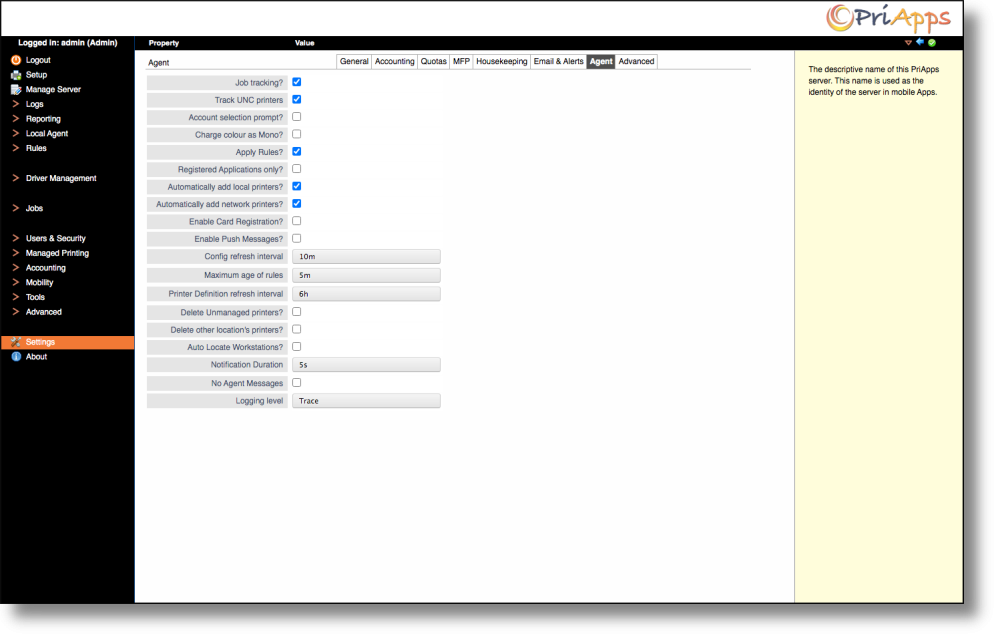
Task: Toggle Track UNC printers checkbox
Action: pyautogui.click(x=297, y=99)
